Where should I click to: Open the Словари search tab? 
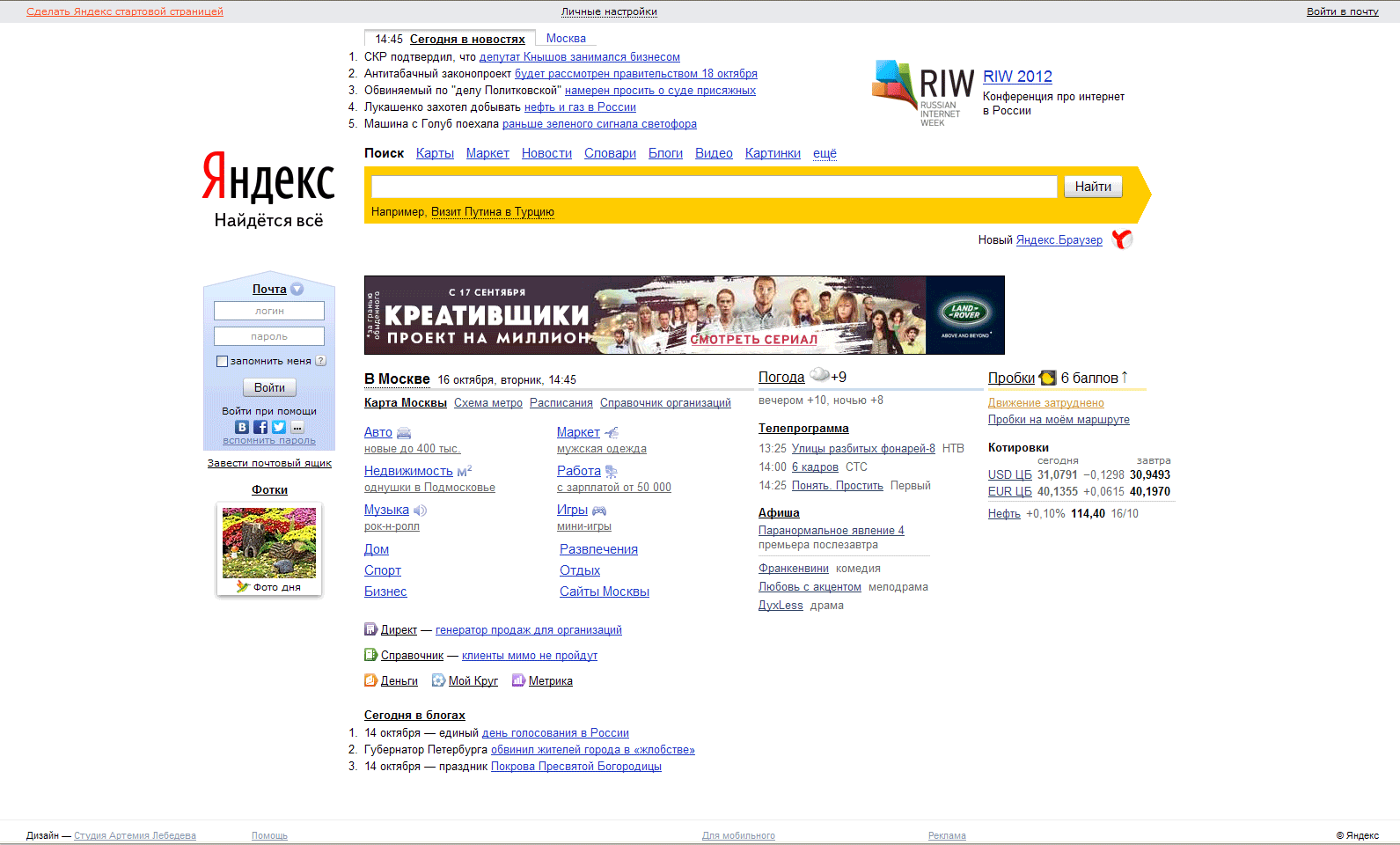(x=610, y=153)
